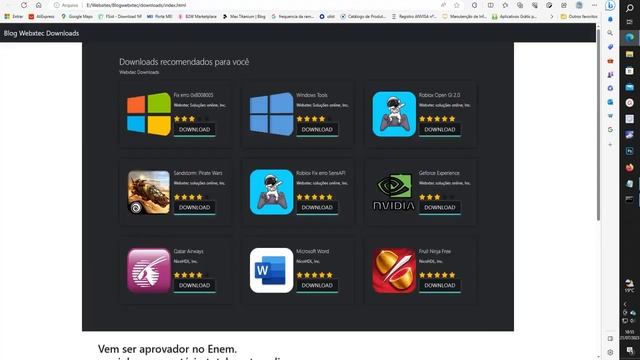Screen dimensions: 640x360
Task: Click Blog Webxtec Downloads header title
Action: click(41, 33)
